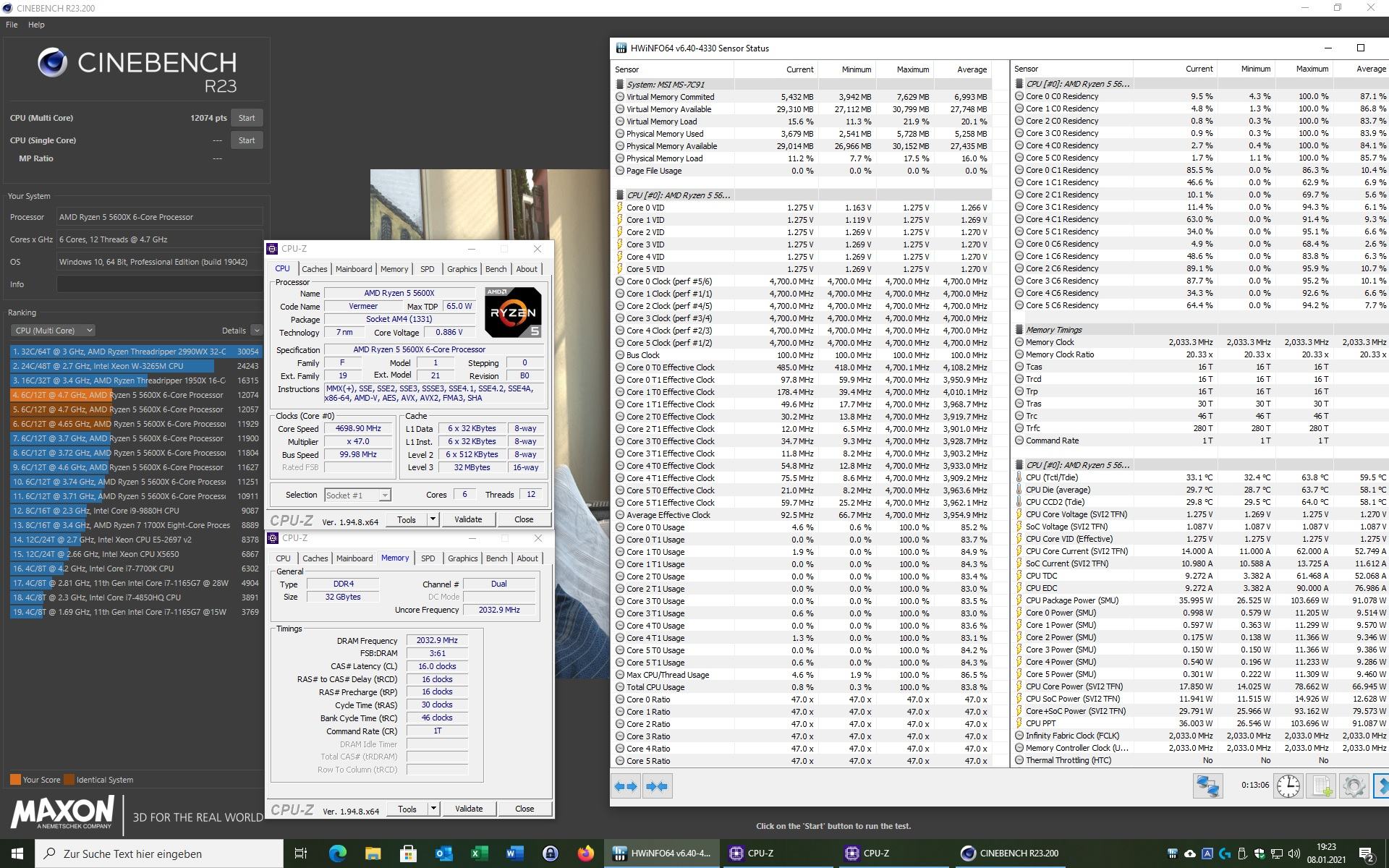Open HWiNFO remote network monitors icon
1389x868 pixels.
tap(1207, 786)
